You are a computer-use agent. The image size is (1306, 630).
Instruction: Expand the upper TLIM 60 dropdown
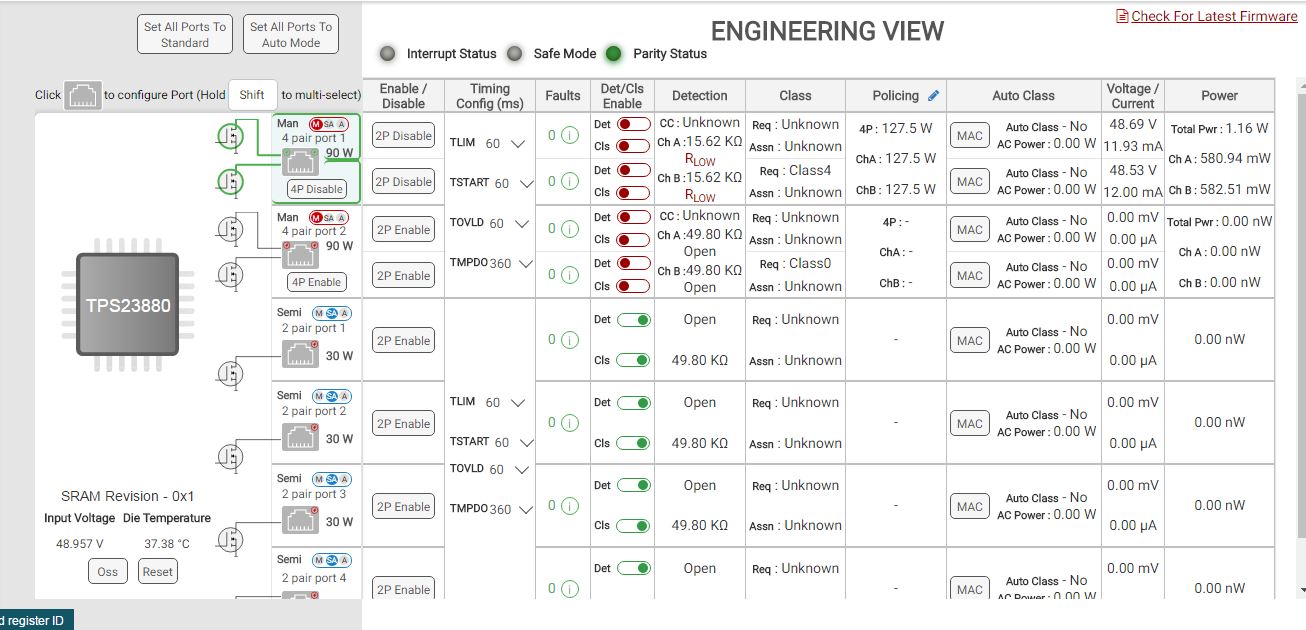(518, 144)
